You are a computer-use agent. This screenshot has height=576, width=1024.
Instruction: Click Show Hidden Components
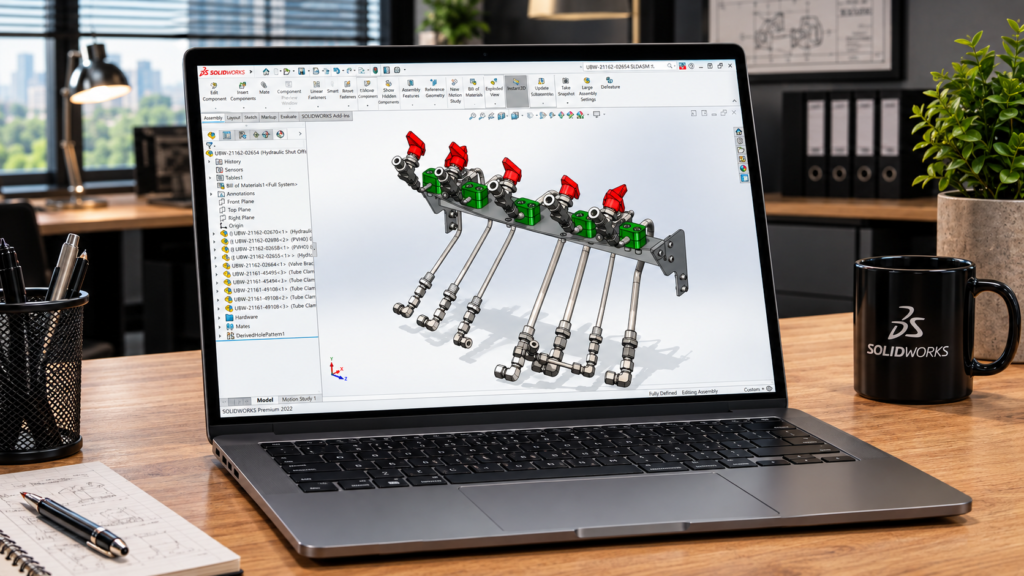(389, 92)
